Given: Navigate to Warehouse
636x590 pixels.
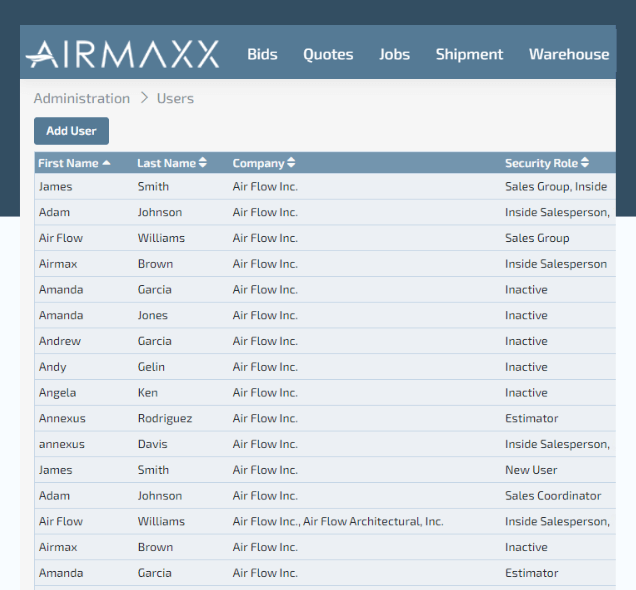Looking at the screenshot, I should [568, 55].
